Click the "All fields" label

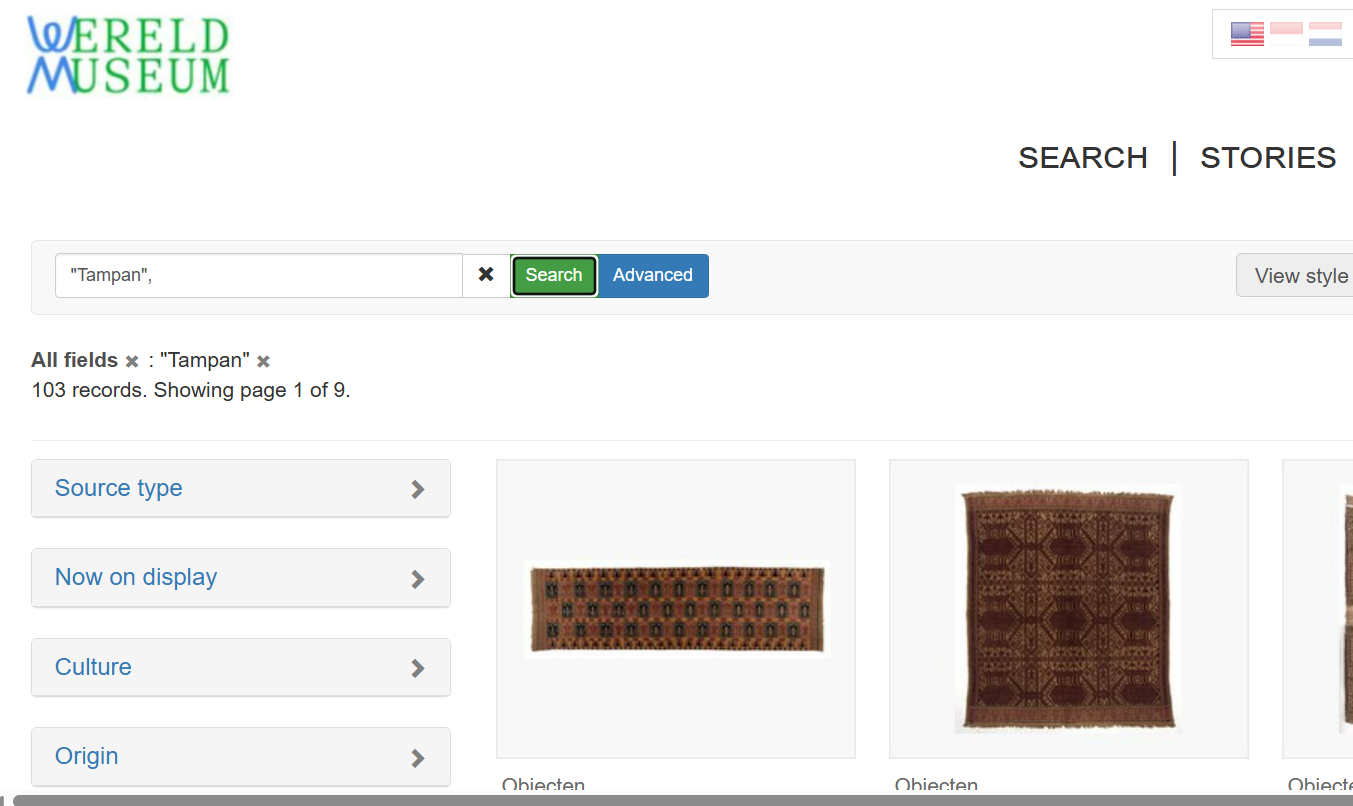pos(75,360)
